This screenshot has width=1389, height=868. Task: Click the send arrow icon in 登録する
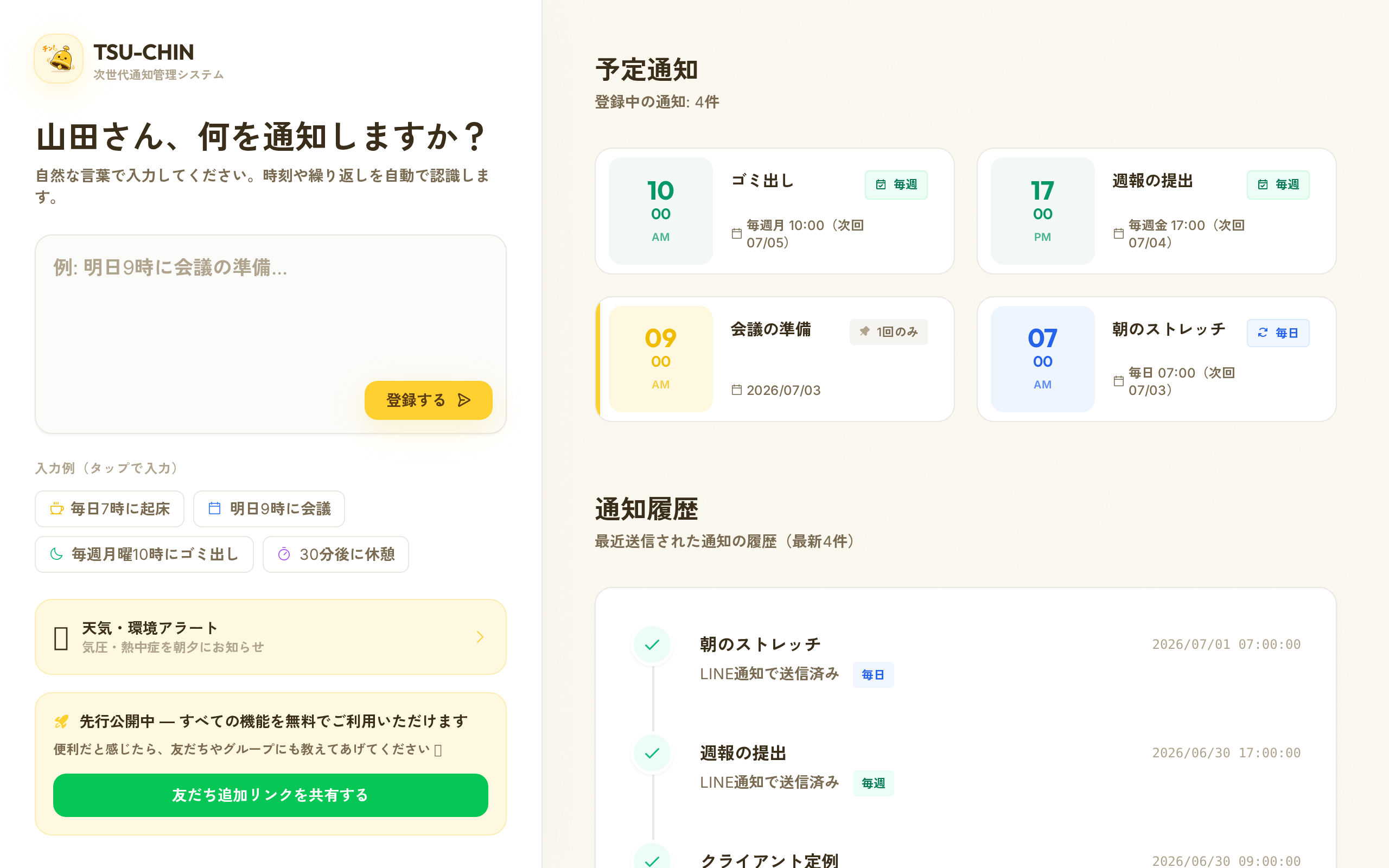[x=464, y=400]
